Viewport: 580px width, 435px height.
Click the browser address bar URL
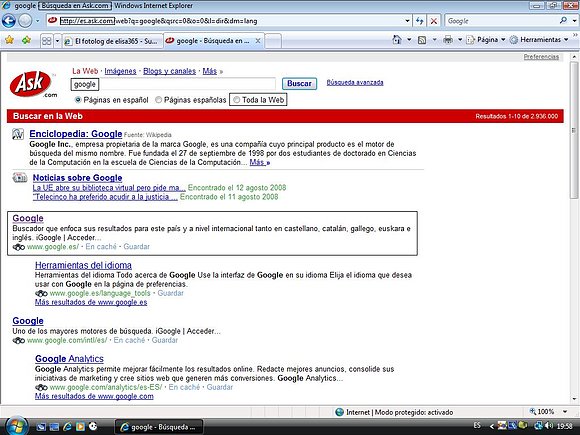pyautogui.click(x=158, y=21)
